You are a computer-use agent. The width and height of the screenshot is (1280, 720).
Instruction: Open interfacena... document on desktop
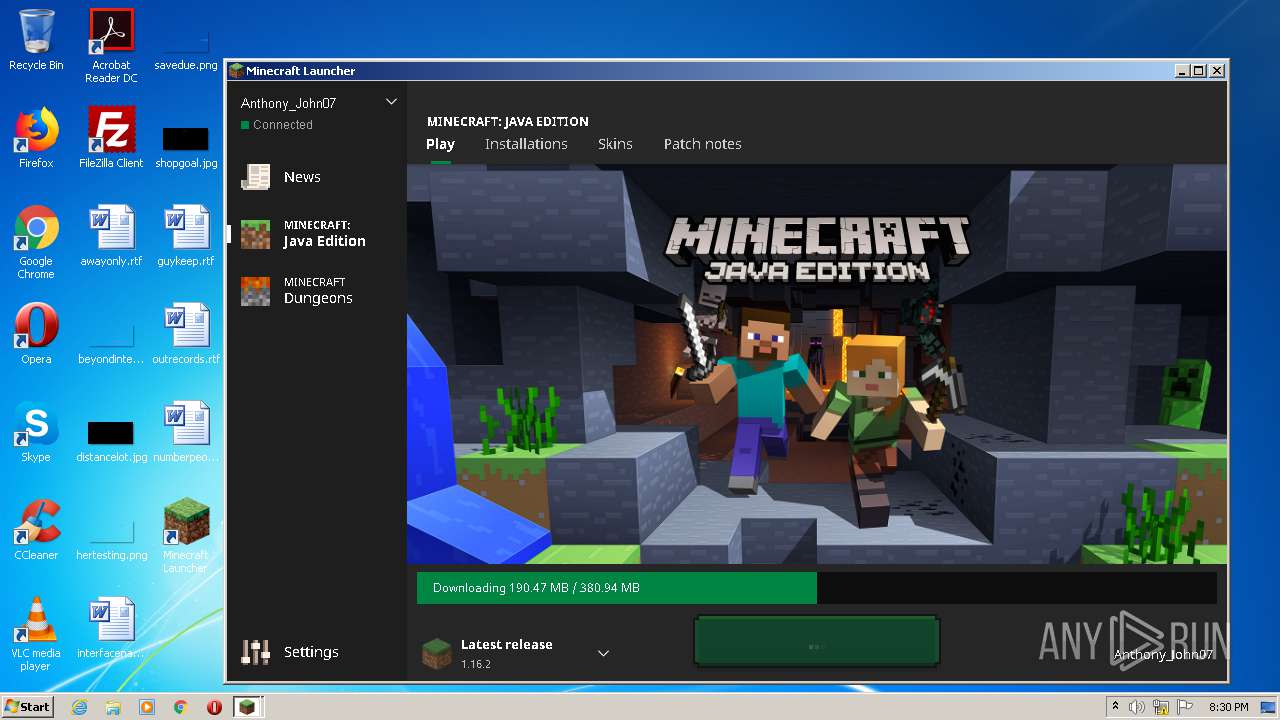point(111,628)
